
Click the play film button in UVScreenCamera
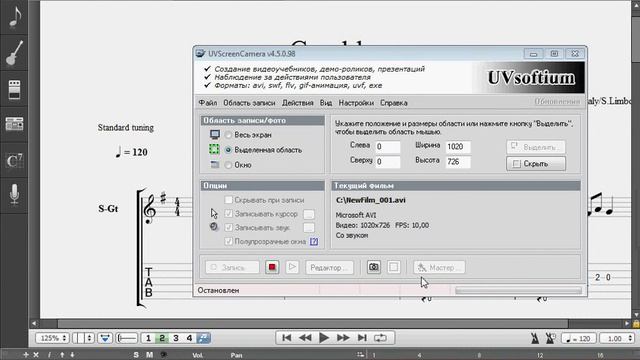(x=292, y=267)
